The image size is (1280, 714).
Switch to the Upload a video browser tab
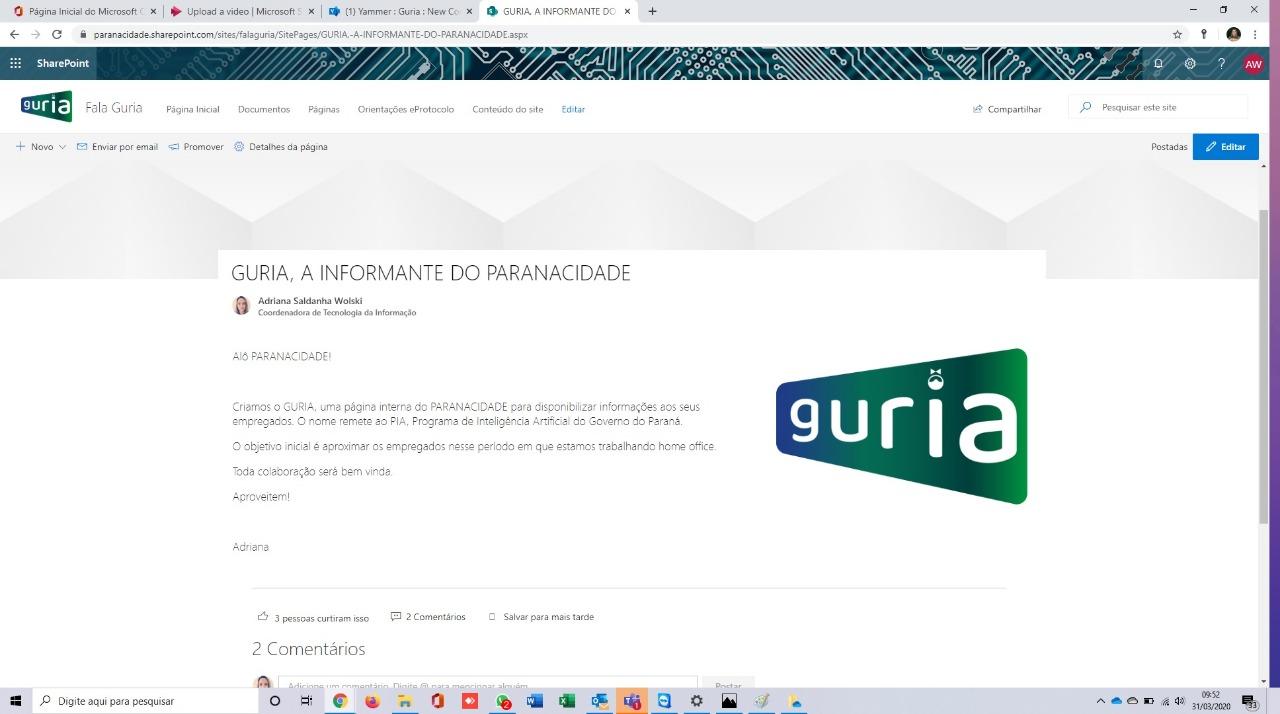pyautogui.click(x=241, y=11)
